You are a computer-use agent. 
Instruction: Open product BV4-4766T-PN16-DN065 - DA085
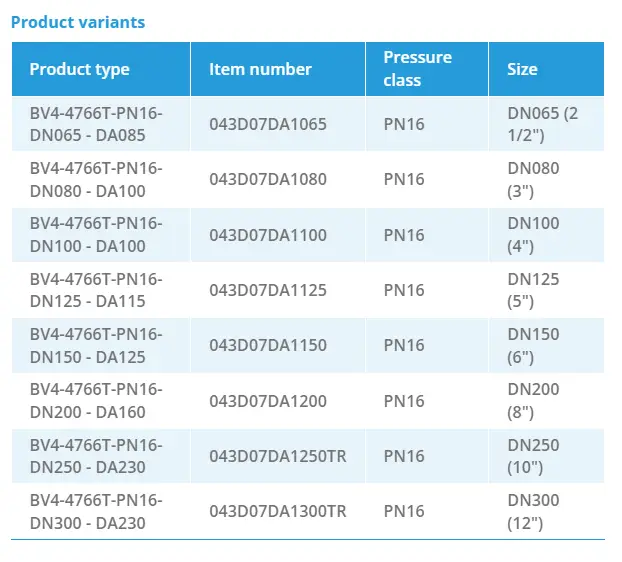[x=96, y=124]
